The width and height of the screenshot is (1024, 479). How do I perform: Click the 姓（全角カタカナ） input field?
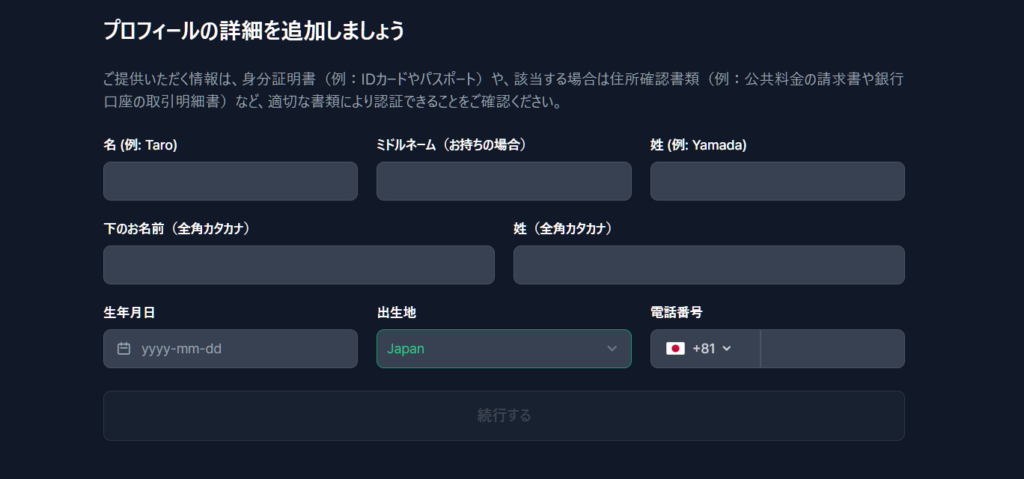pos(708,265)
